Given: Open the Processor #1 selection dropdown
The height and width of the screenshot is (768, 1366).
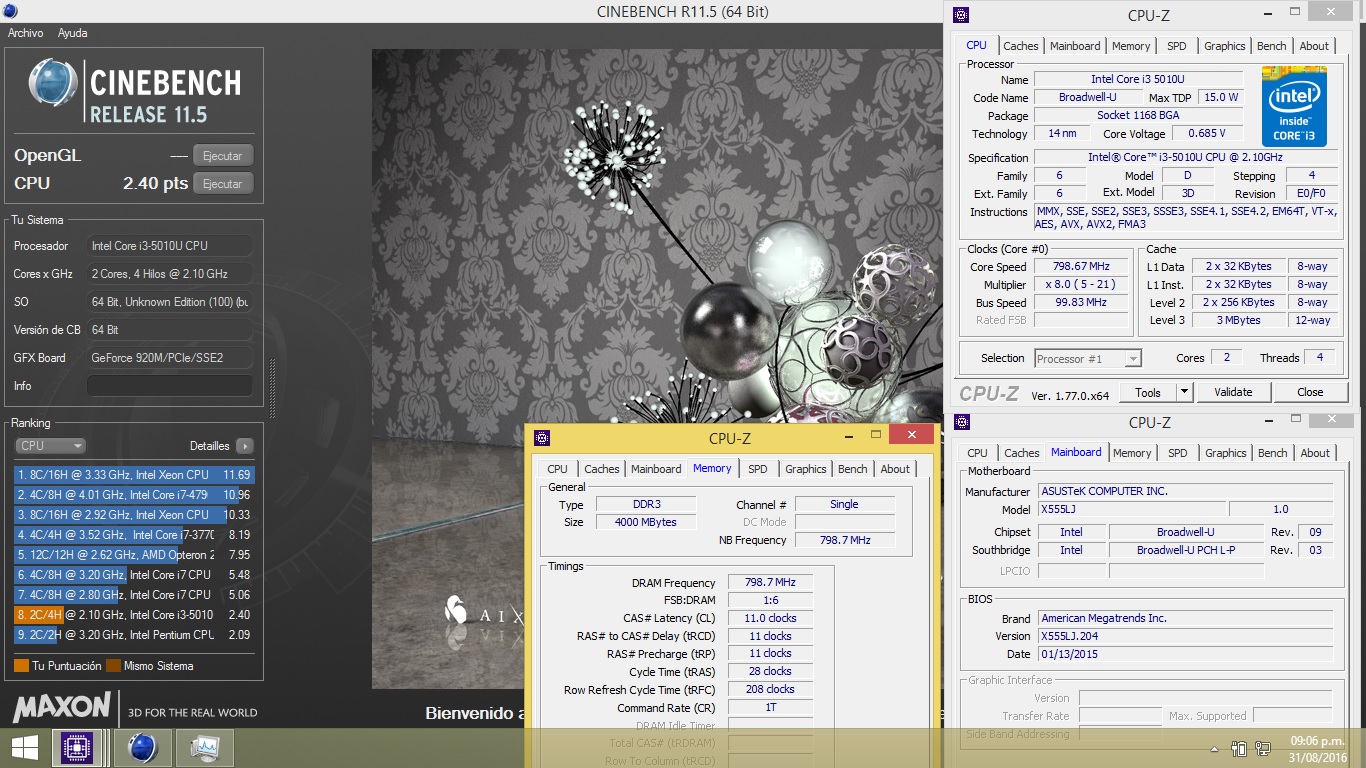Looking at the screenshot, I should click(x=1088, y=358).
